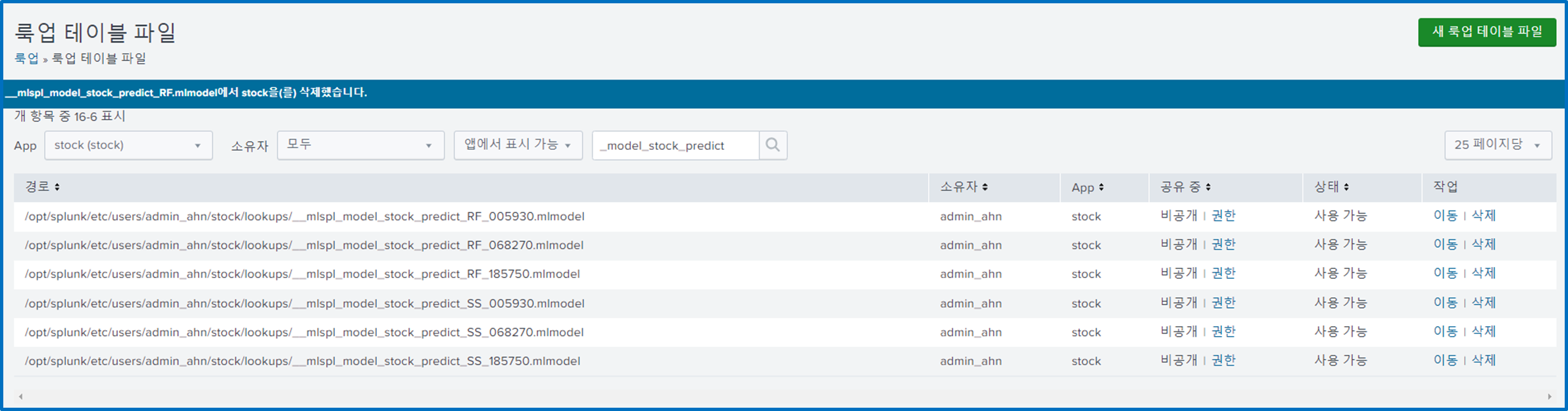Sort by App column arrows
1568x411 pixels.
pyautogui.click(x=1101, y=187)
